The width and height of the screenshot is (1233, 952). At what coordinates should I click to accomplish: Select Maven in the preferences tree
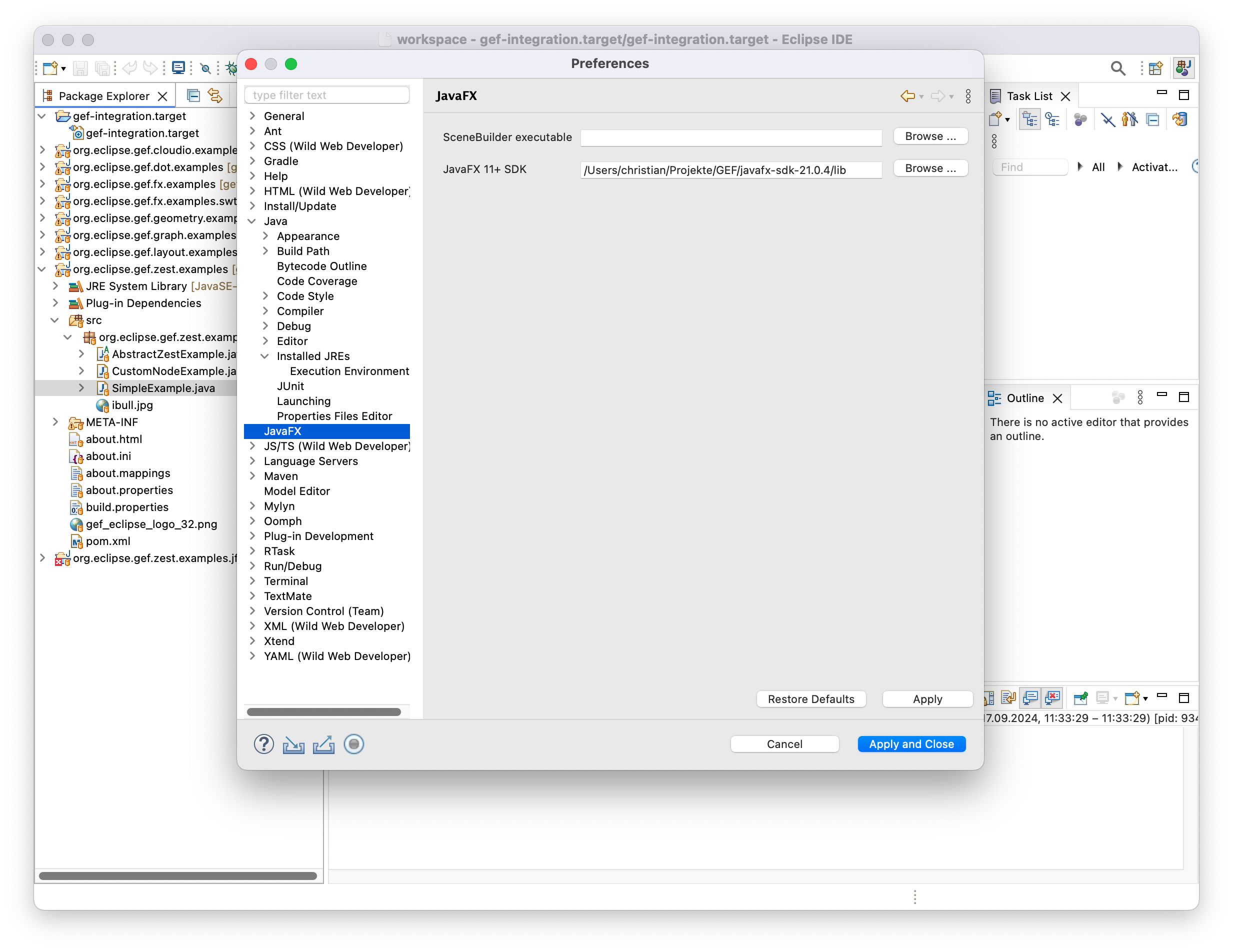pos(280,476)
